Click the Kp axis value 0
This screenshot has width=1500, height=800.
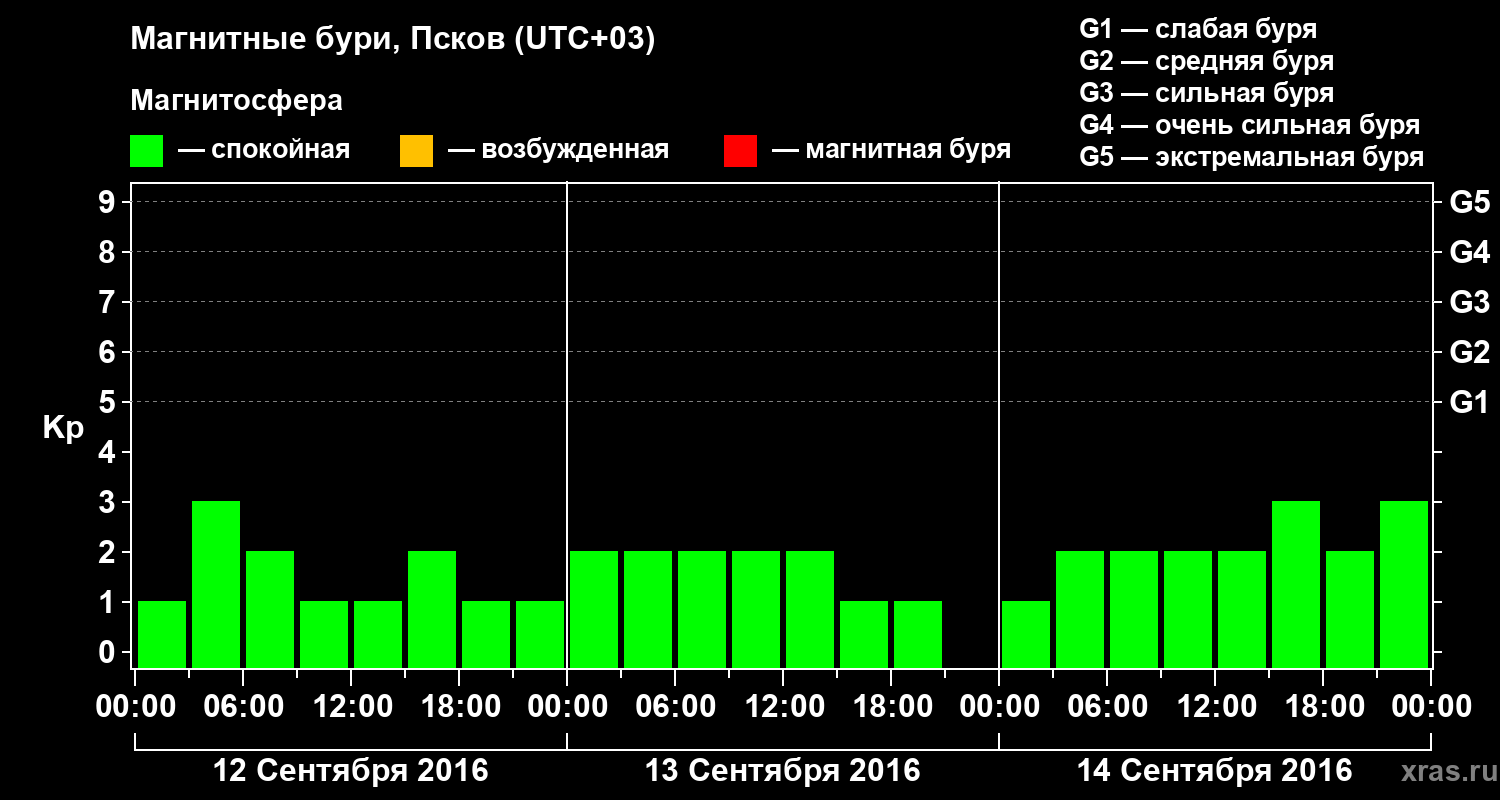click(x=109, y=653)
